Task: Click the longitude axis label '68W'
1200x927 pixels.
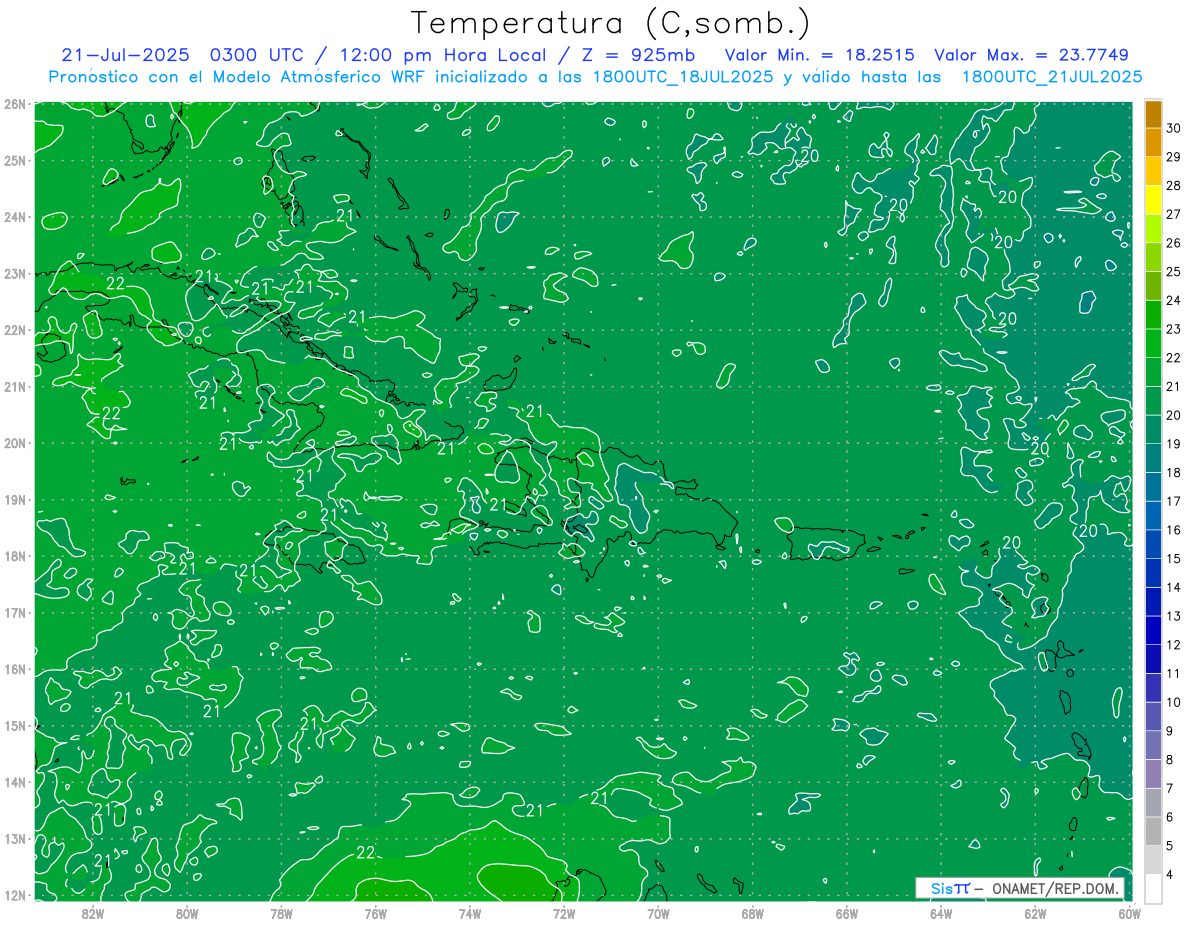Action: click(x=753, y=913)
